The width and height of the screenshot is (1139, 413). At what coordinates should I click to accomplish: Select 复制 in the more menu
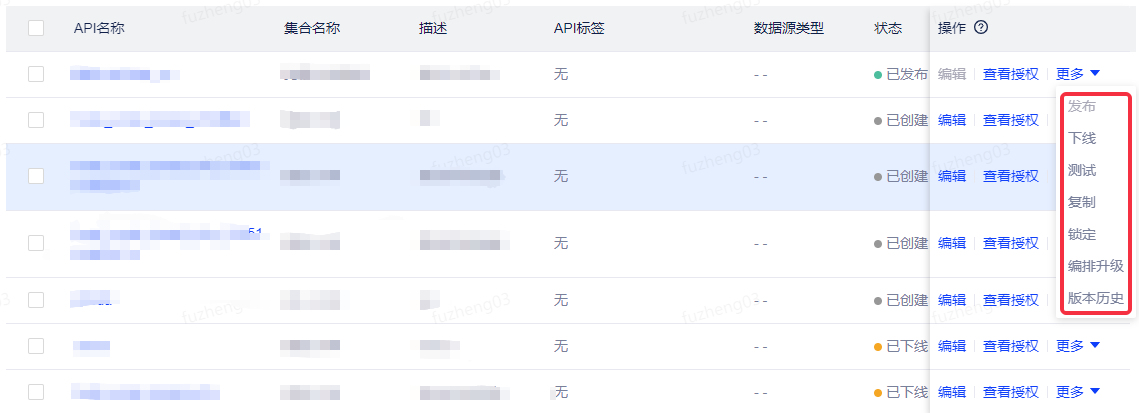click(x=1082, y=203)
